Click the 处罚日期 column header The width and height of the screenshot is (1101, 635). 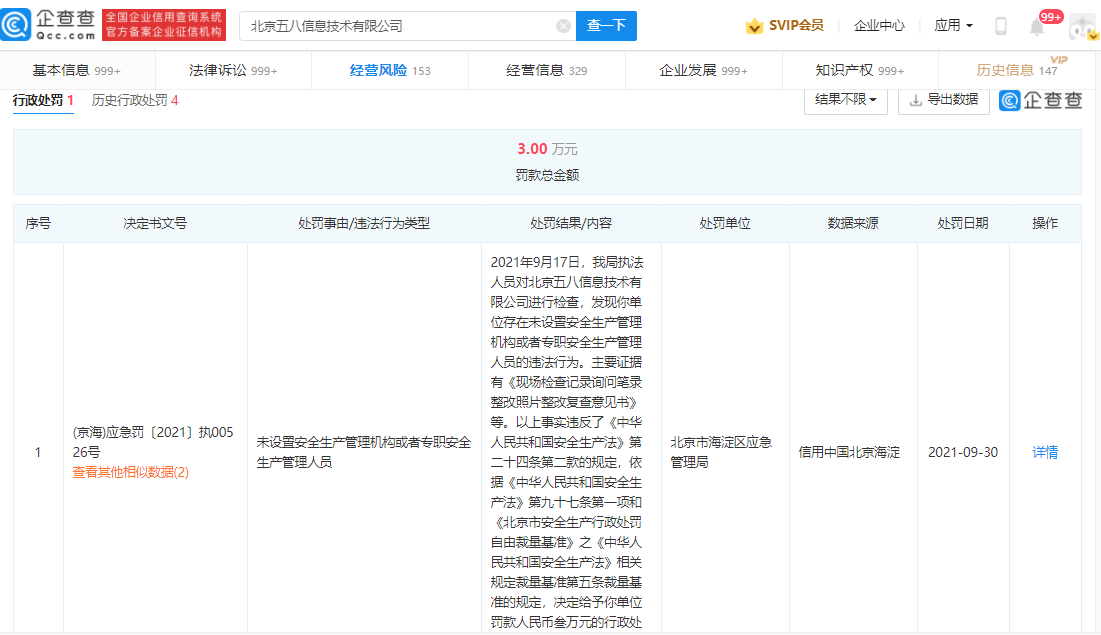[963, 223]
